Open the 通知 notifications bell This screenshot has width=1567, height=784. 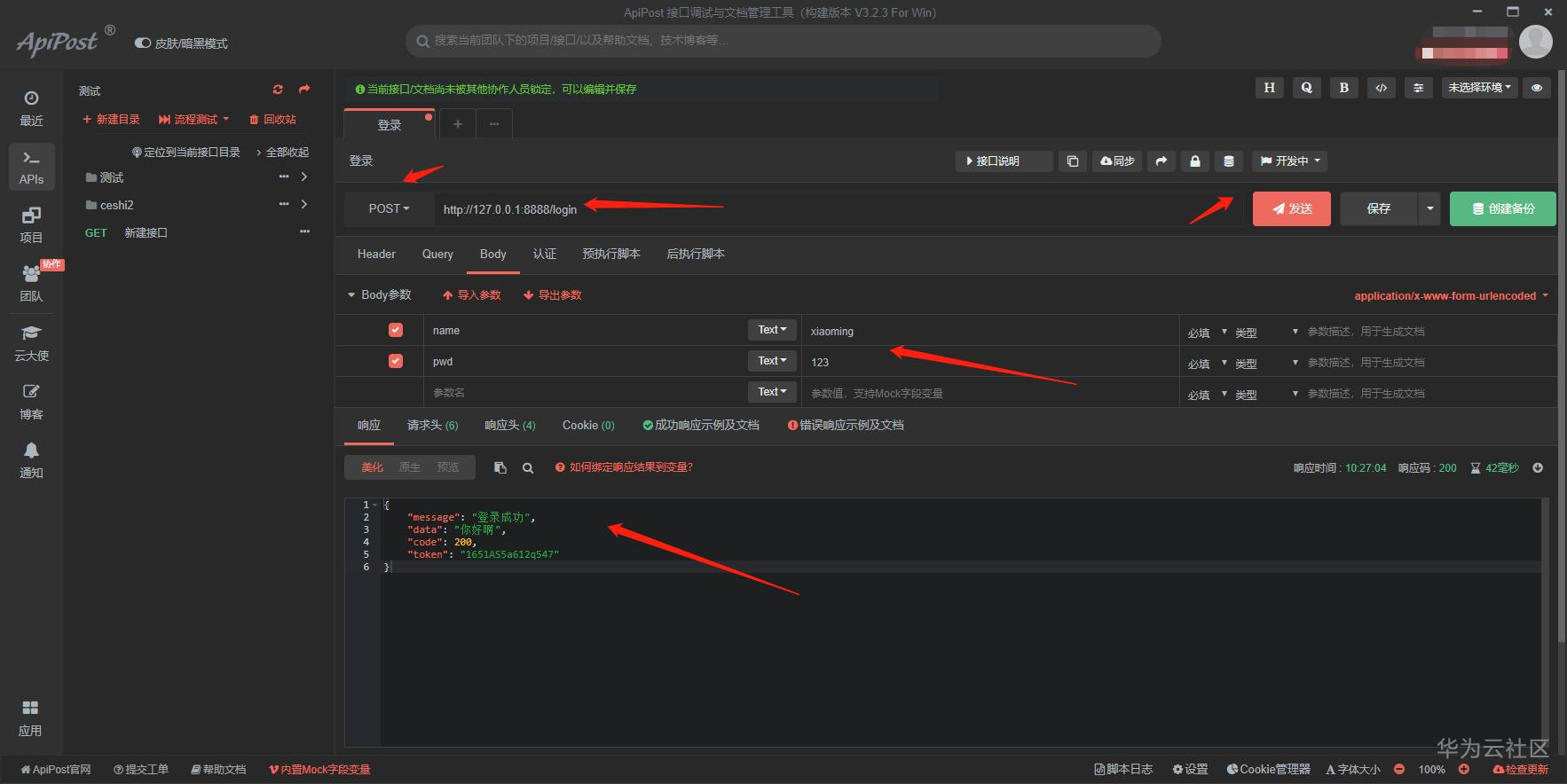(x=31, y=460)
